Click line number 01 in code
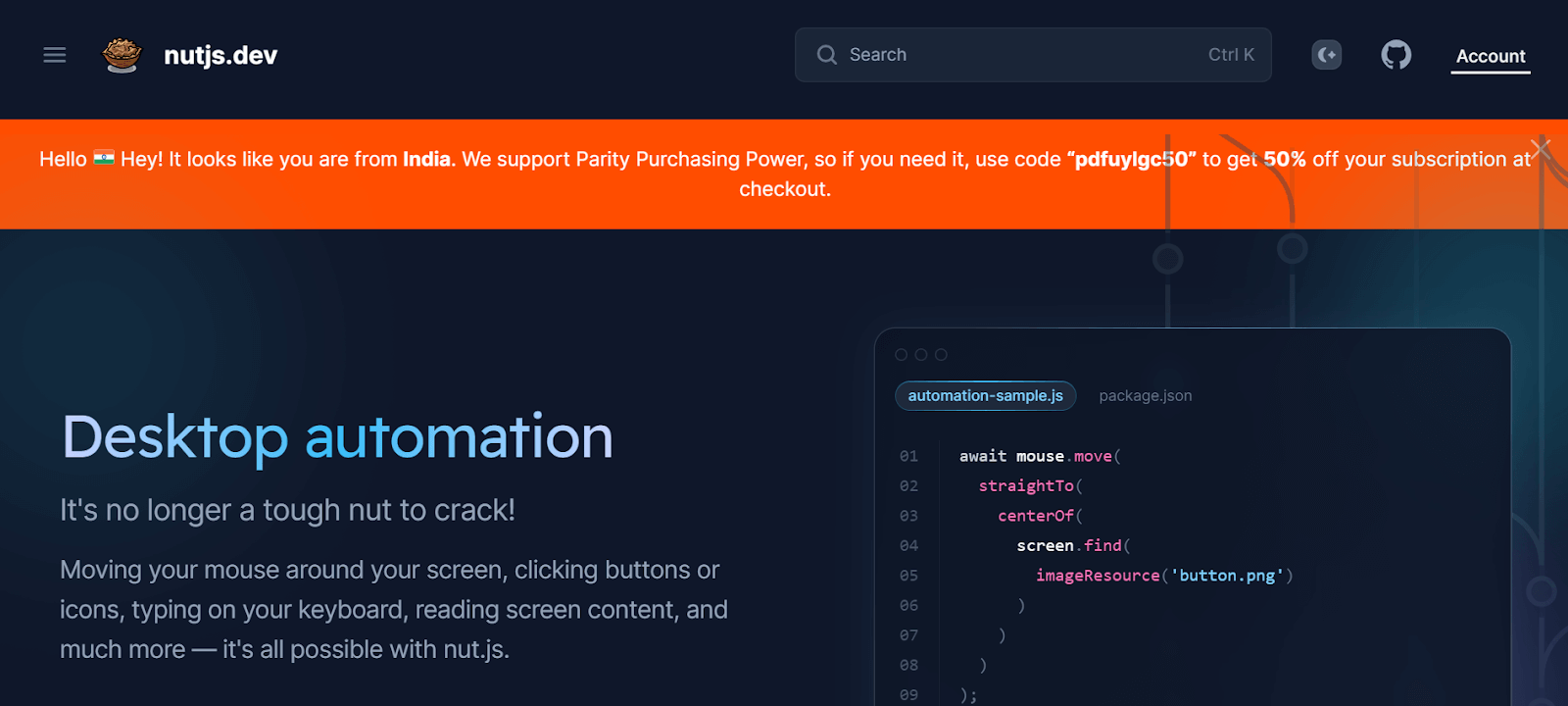The width and height of the screenshot is (1568, 706). click(909, 456)
